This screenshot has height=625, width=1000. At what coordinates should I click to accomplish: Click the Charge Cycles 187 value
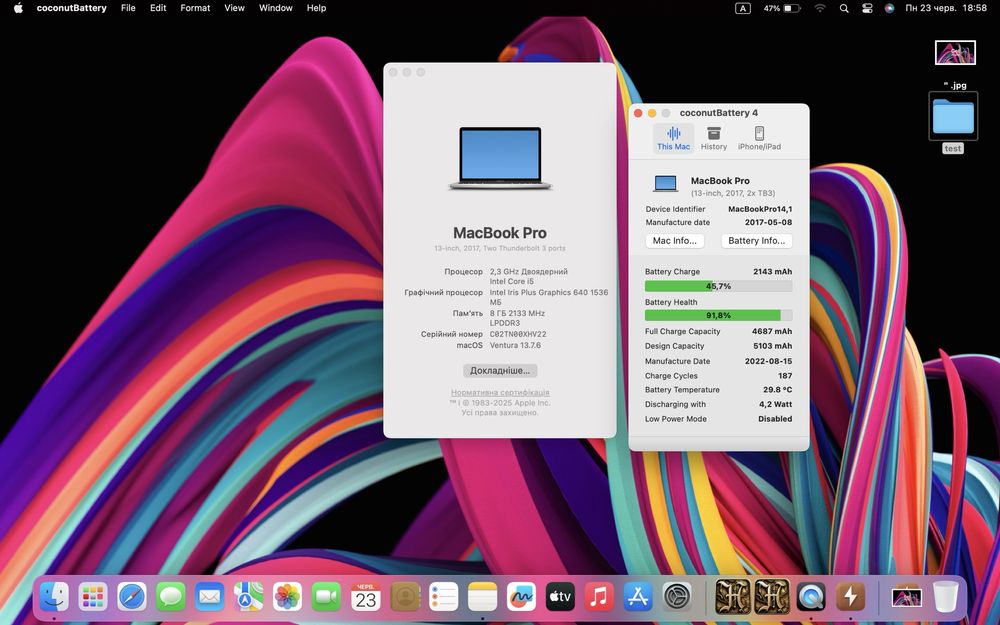pyautogui.click(x=785, y=376)
